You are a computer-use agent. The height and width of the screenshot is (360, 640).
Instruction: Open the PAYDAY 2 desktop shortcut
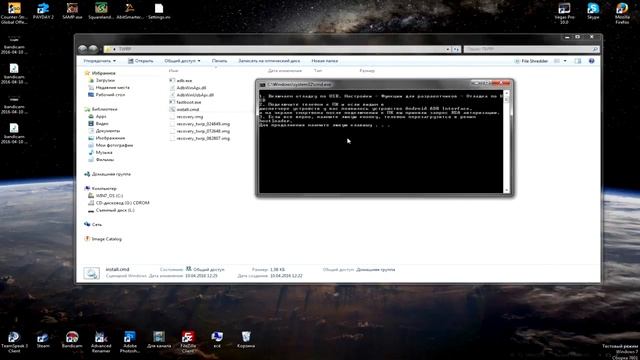(43, 11)
